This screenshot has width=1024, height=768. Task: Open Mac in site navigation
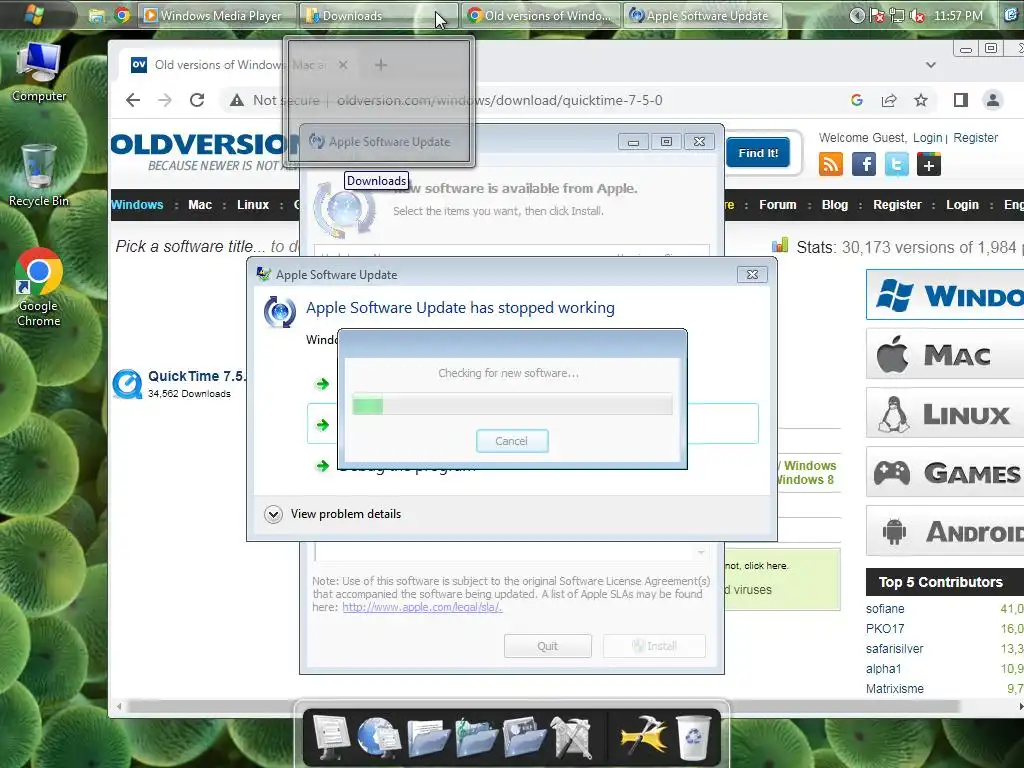click(x=200, y=204)
